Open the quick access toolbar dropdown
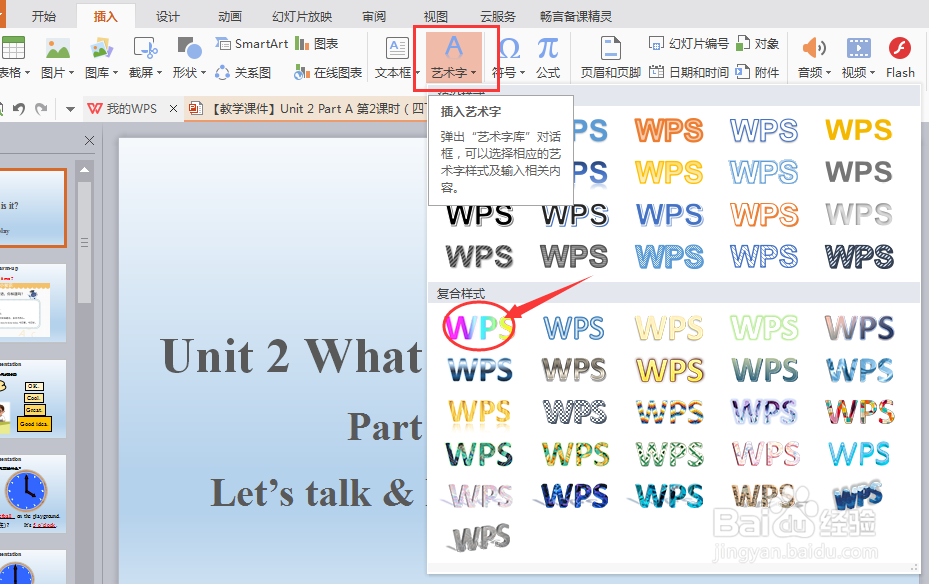Viewport: 929px width, 584px height. 71,109
